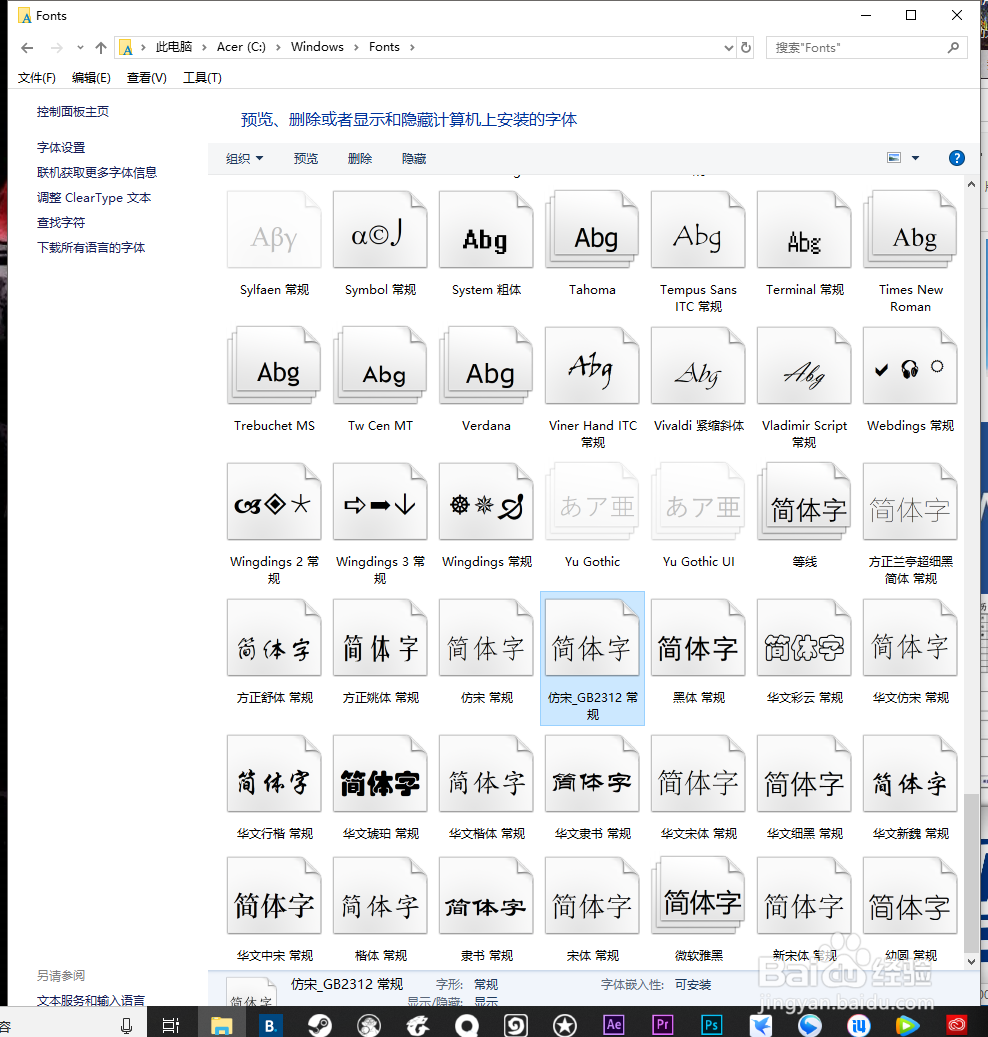Go up one folder level

point(101,48)
